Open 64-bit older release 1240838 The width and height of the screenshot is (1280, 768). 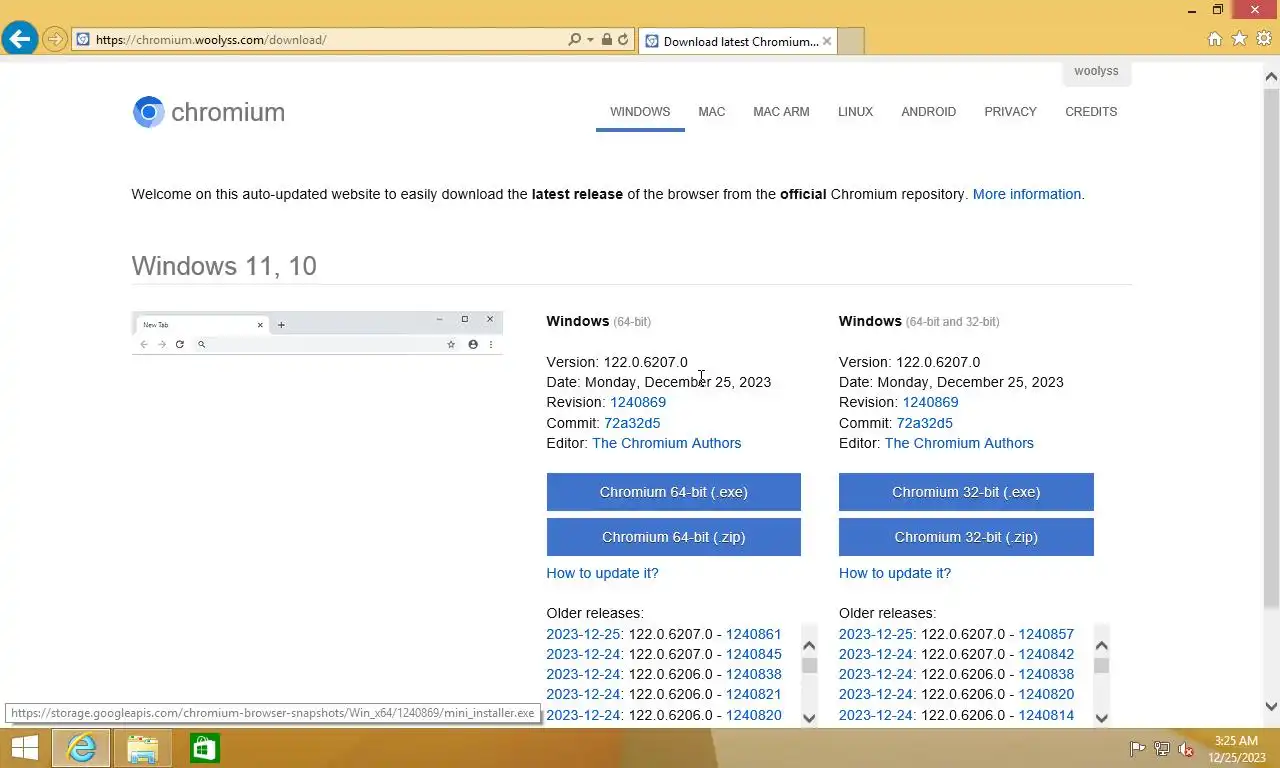754,674
